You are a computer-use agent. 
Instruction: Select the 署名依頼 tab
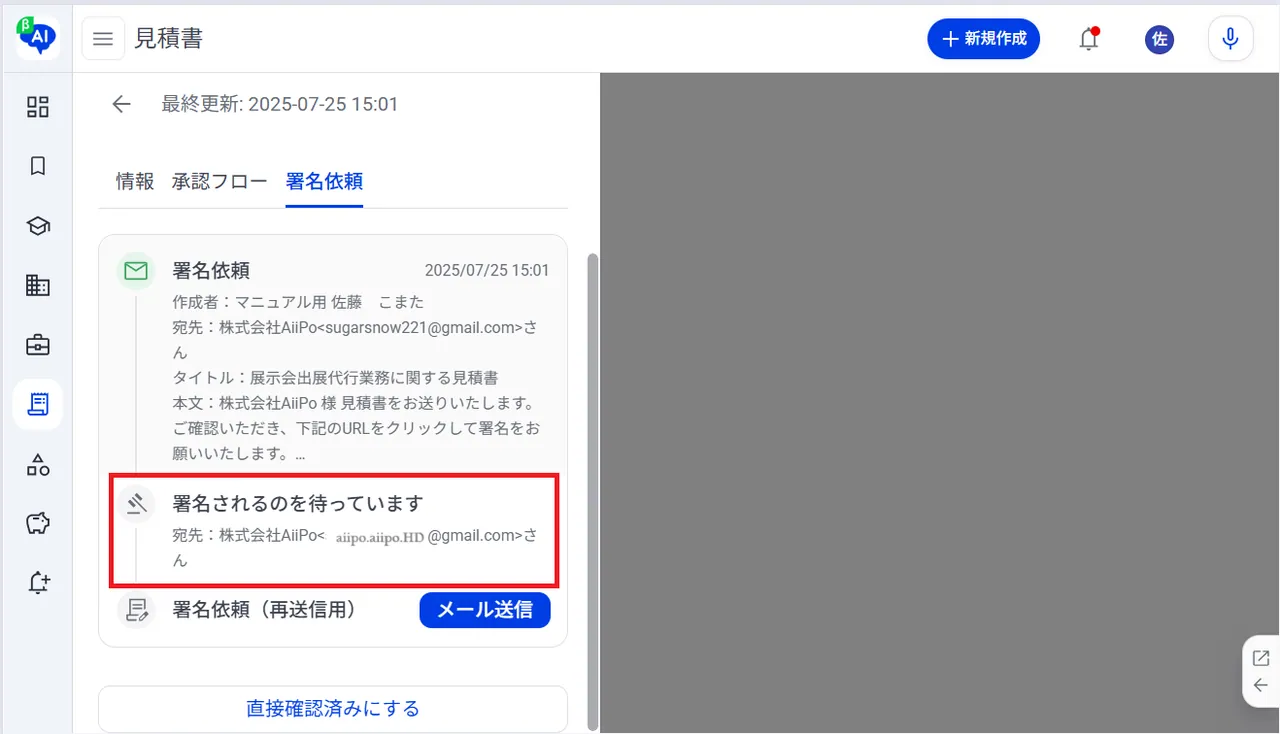pyautogui.click(x=324, y=181)
